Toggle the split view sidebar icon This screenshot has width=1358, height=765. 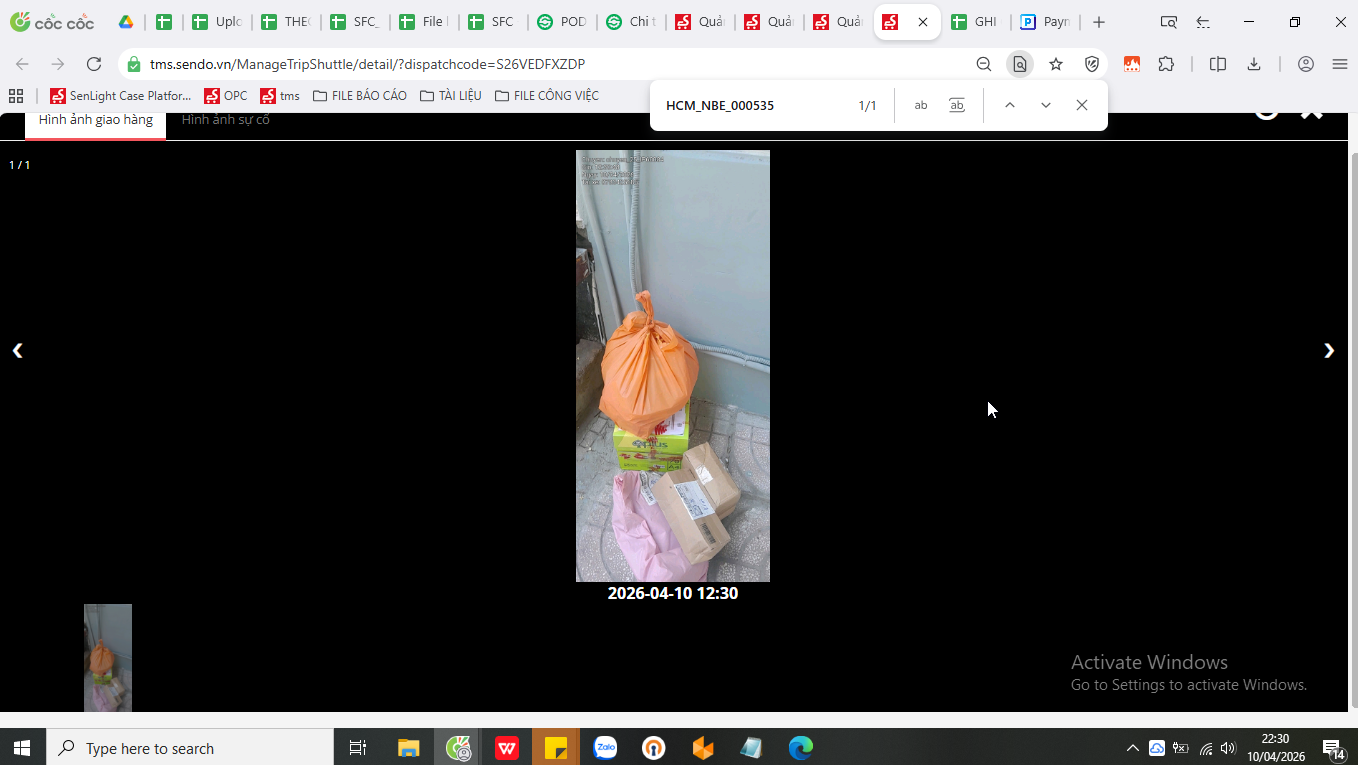point(1218,64)
